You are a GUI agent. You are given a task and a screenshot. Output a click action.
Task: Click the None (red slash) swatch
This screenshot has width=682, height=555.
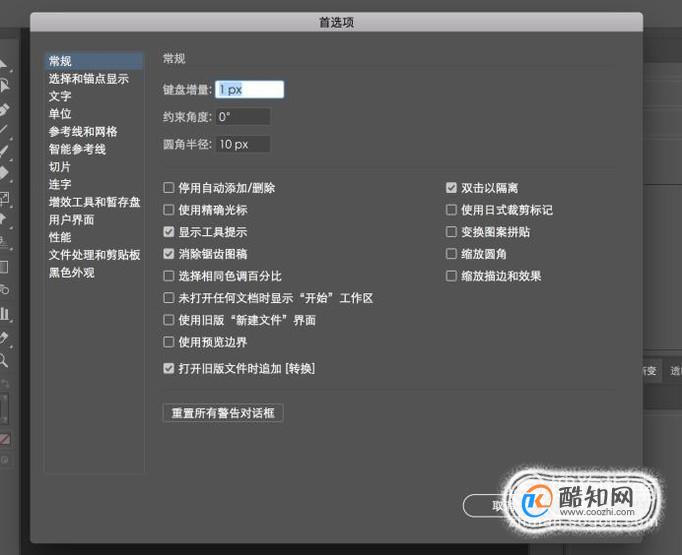coord(5,439)
